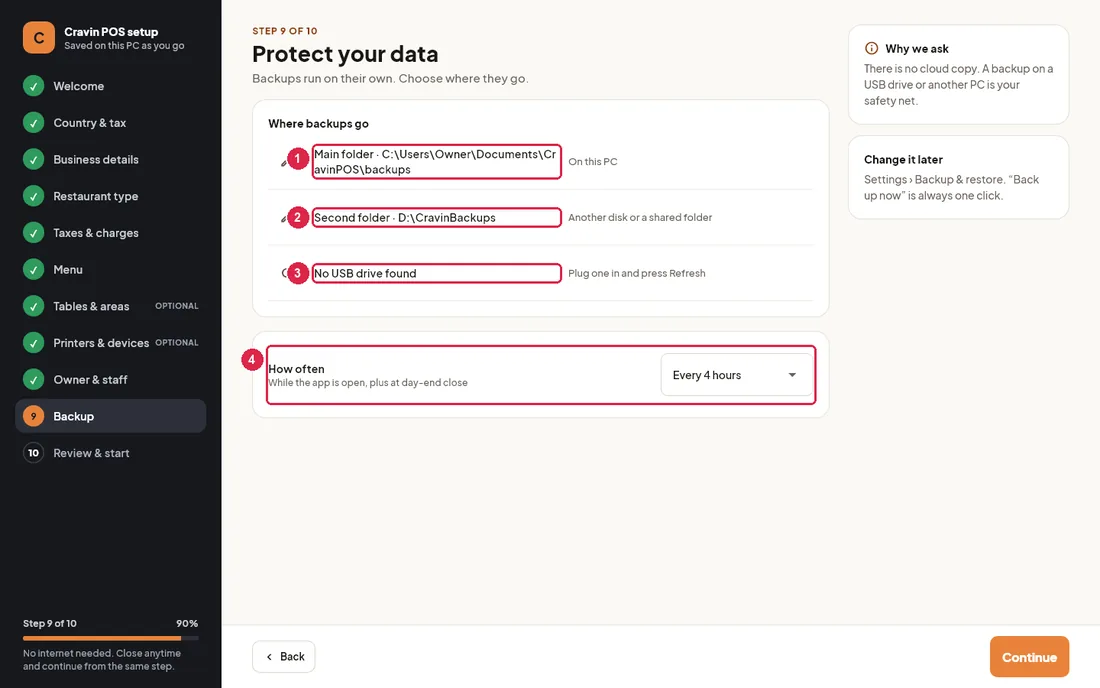
Task: Click the Where backups go heading
Action: click(x=318, y=123)
